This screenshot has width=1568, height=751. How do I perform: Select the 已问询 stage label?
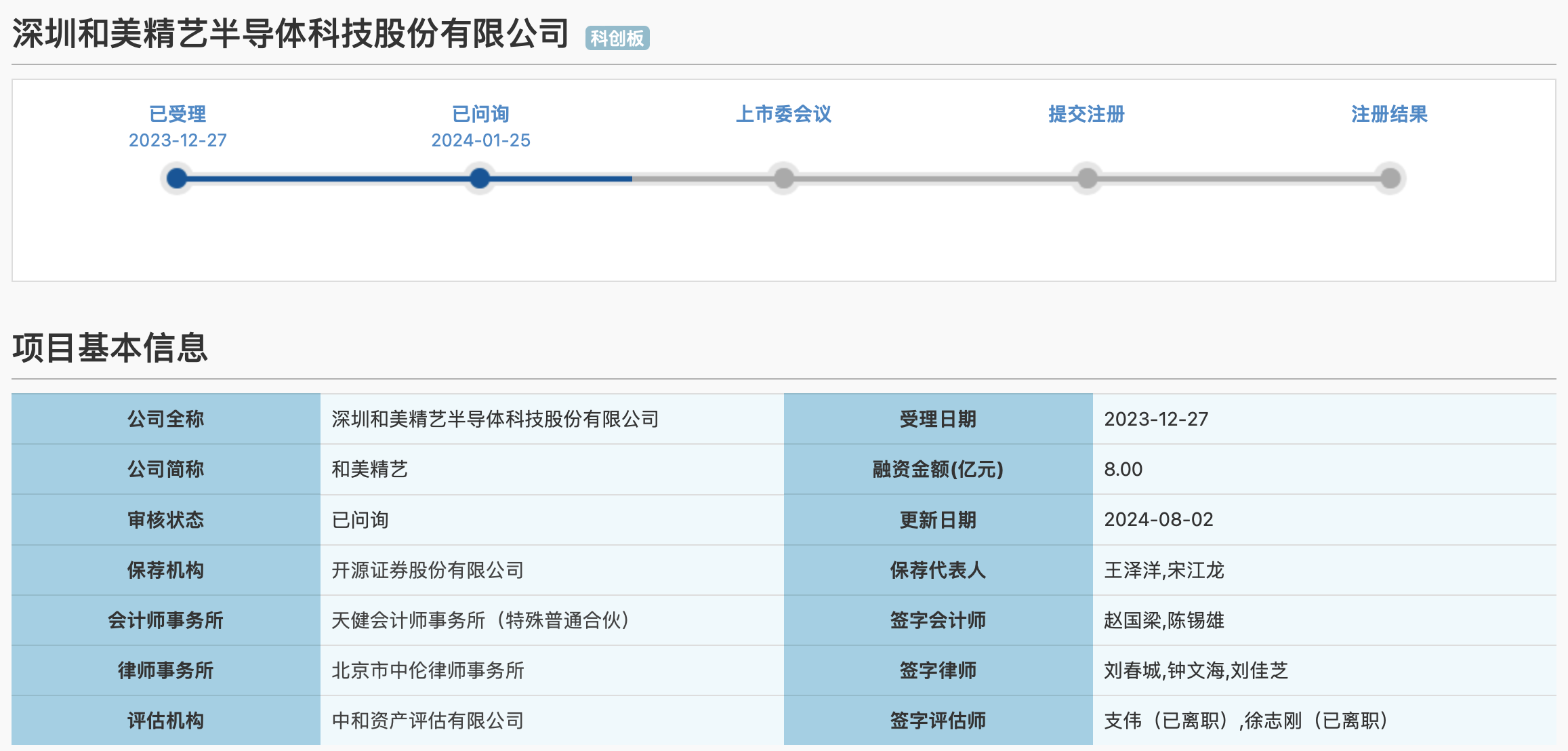tap(480, 114)
